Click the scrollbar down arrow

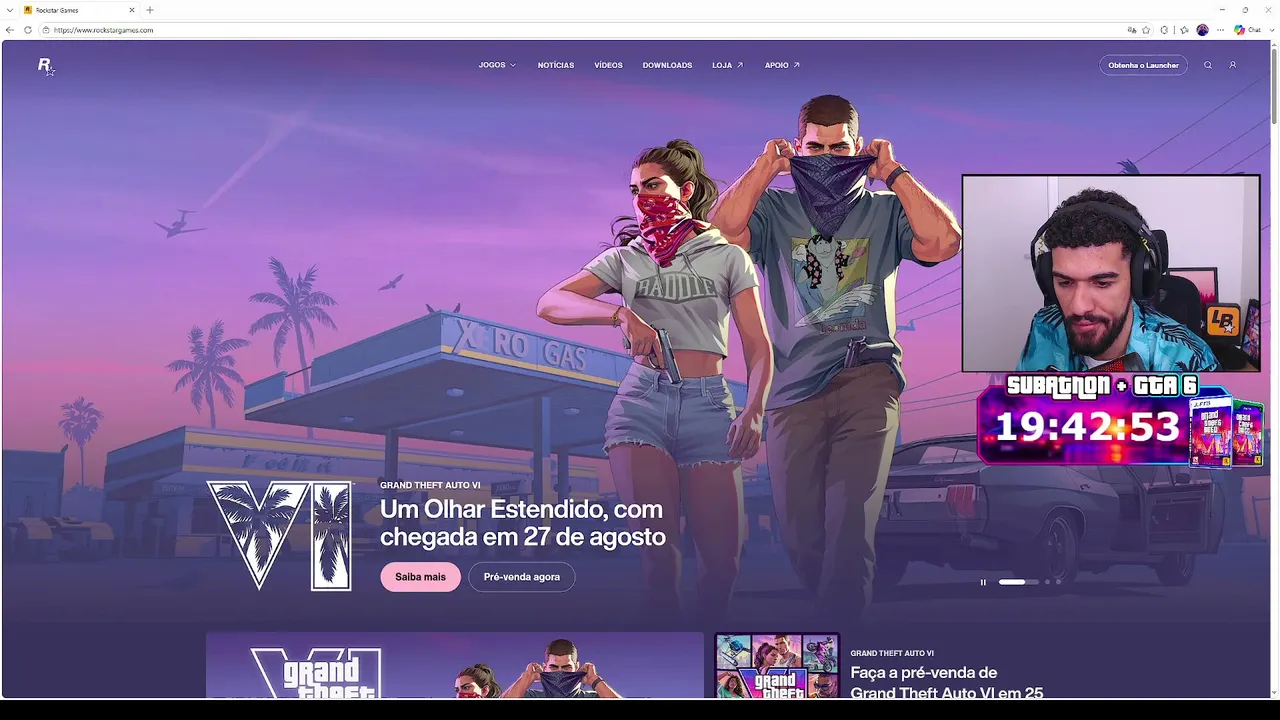(x=1273, y=692)
